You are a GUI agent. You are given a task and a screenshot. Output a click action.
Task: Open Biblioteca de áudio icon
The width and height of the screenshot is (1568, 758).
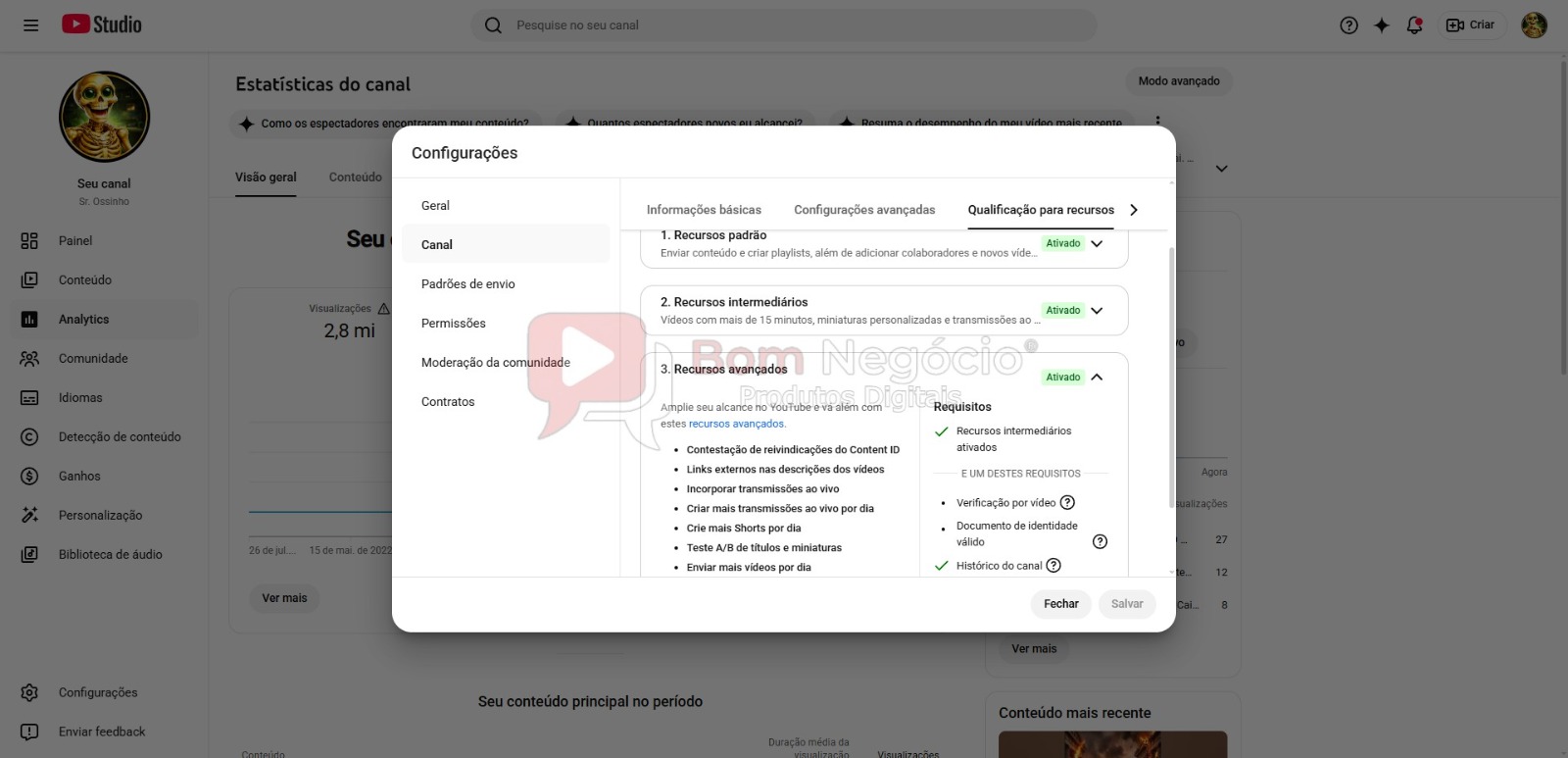tap(29, 555)
